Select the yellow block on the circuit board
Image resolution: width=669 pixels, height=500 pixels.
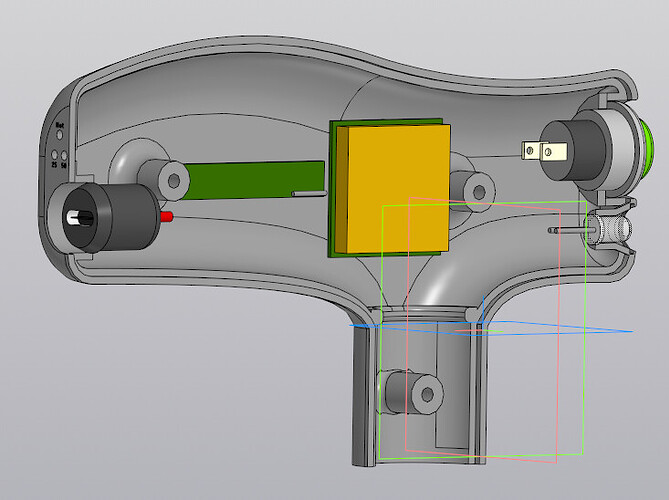(x=393, y=189)
